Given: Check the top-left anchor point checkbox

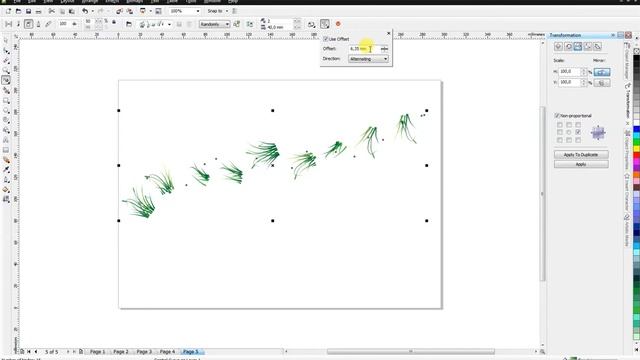Looking at the screenshot, I should click(x=560, y=125).
